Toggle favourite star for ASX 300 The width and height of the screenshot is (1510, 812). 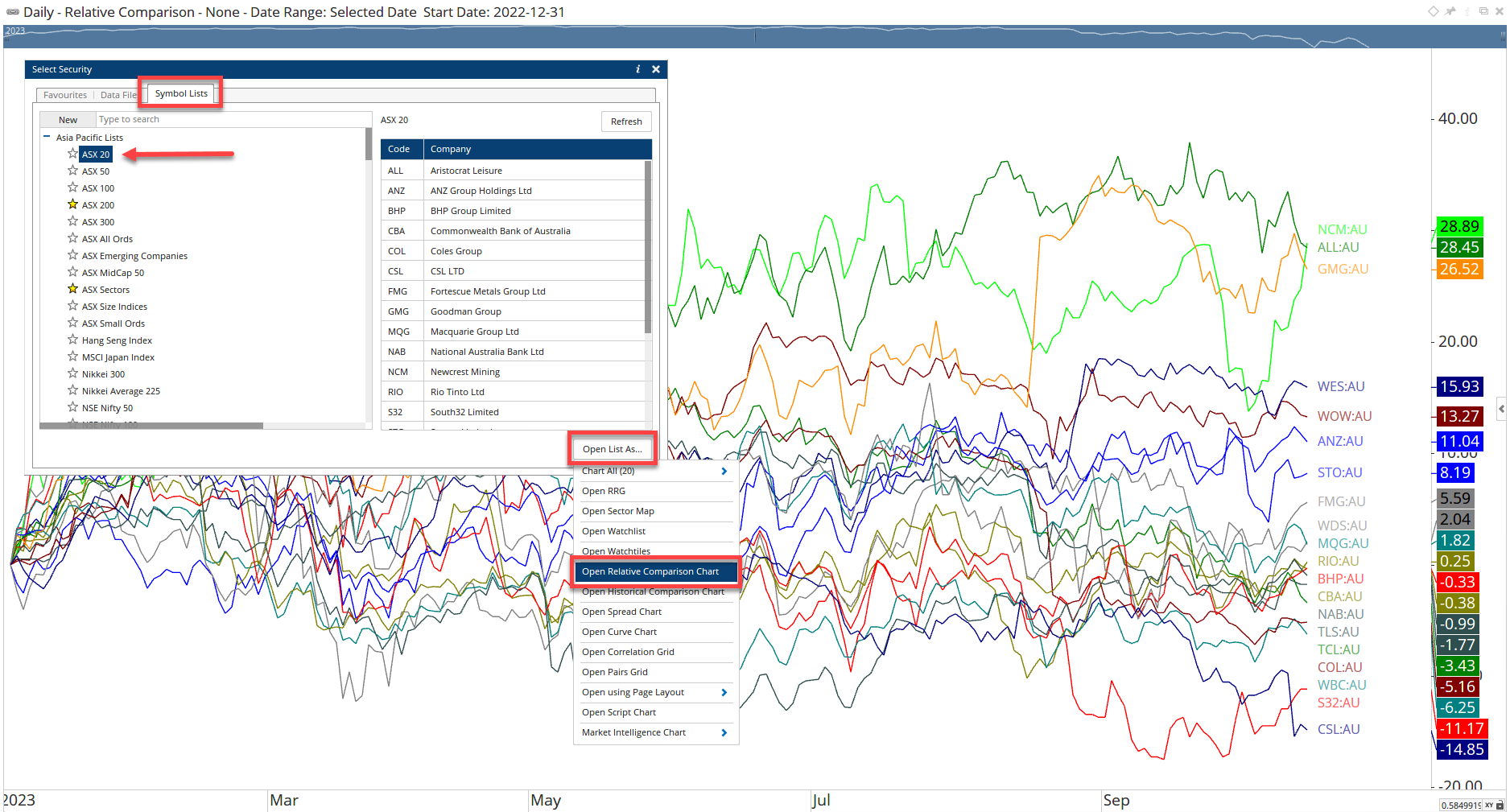click(x=72, y=221)
